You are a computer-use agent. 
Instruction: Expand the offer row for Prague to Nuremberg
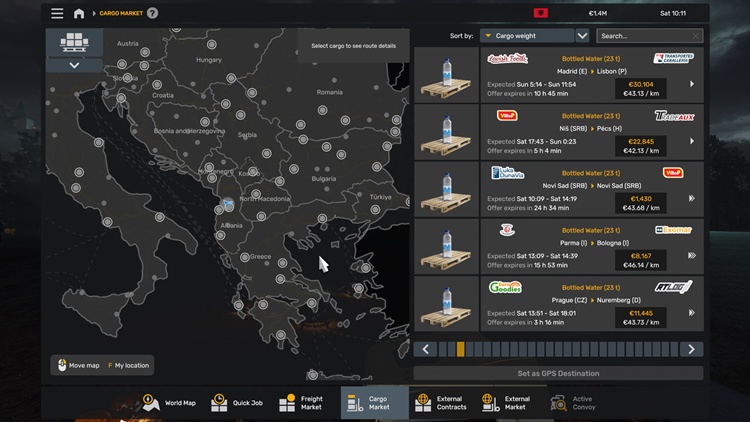pyautogui.click(x=691, y=312)
